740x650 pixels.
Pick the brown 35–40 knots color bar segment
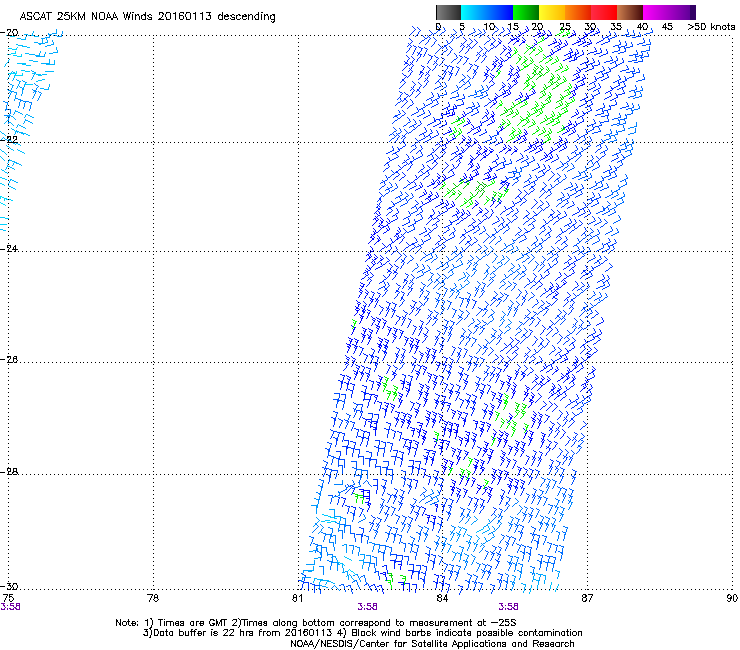coord(630,12)
